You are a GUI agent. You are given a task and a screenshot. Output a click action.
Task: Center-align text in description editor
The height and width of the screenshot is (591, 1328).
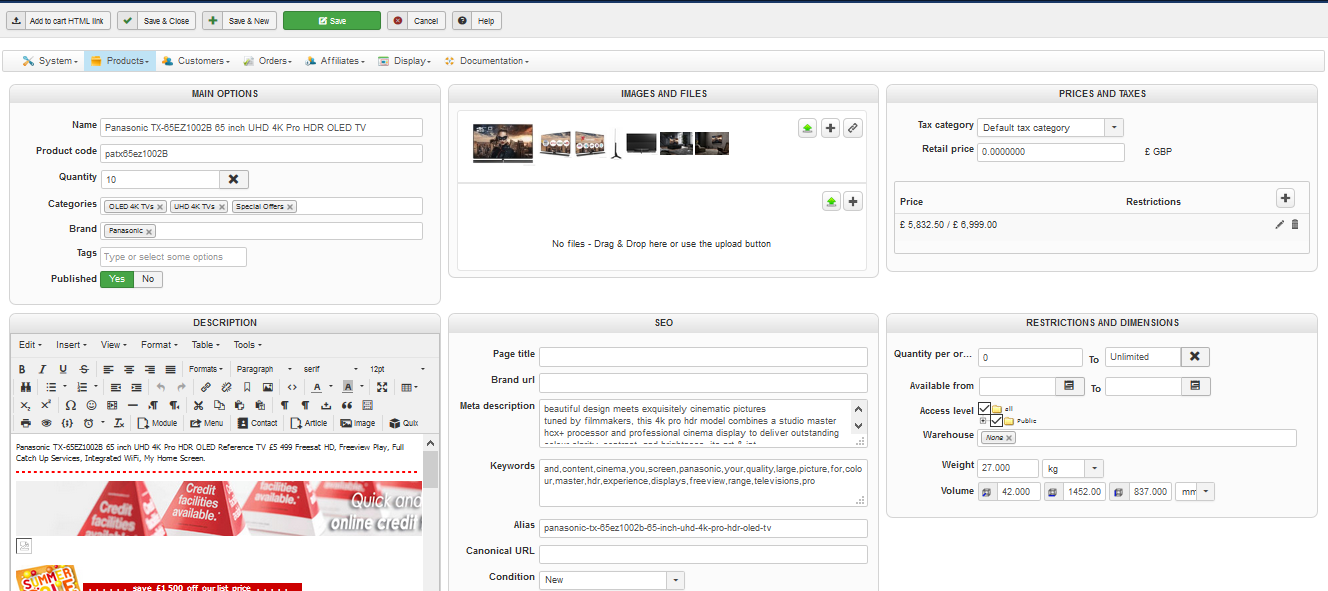(129, 369)
